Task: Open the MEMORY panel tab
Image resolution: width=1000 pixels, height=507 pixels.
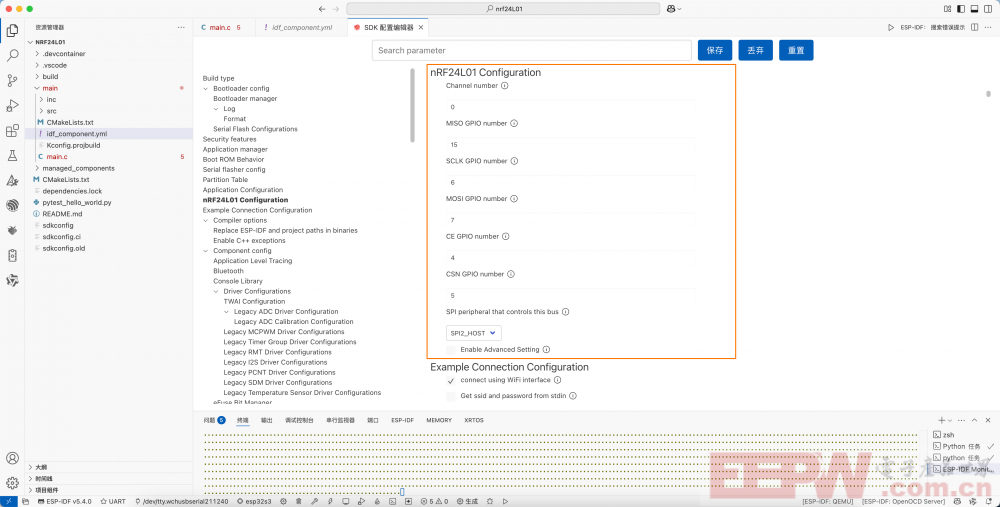Action: (439, 420)
